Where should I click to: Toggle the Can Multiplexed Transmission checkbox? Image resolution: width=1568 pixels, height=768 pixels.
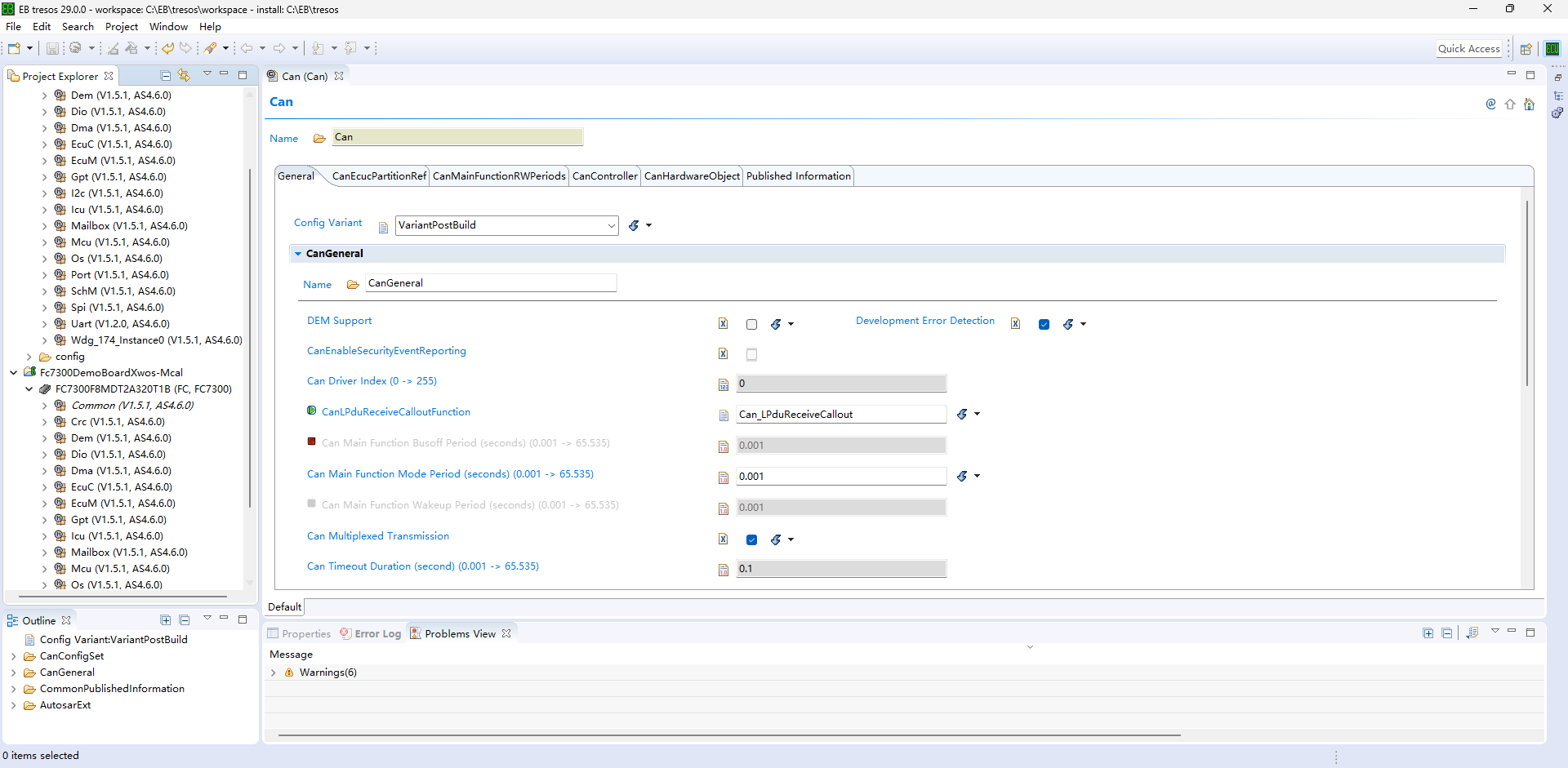[x=751, y=540]
